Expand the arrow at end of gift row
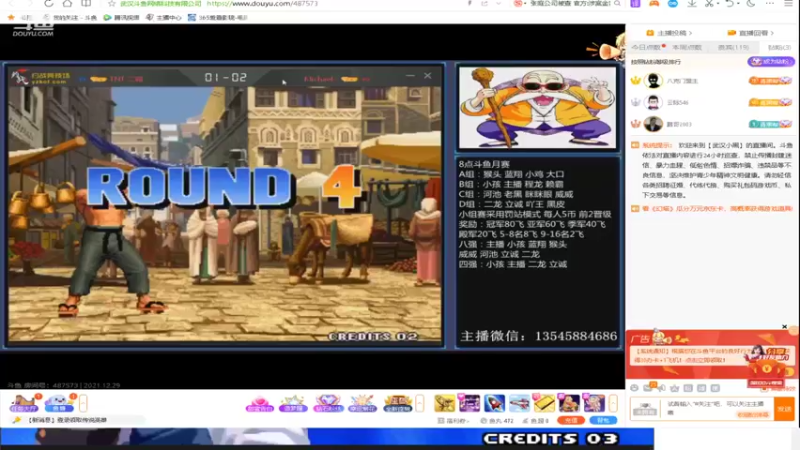Screen dimensions: 800x450 pos(613,403)
